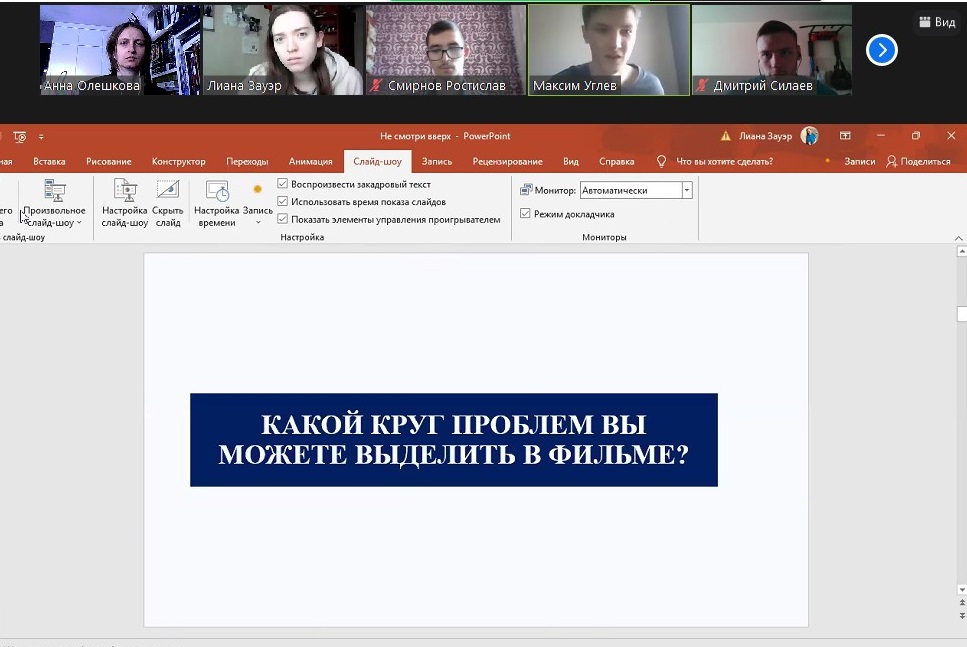Select the slide title text box

(x=453, y=440)
